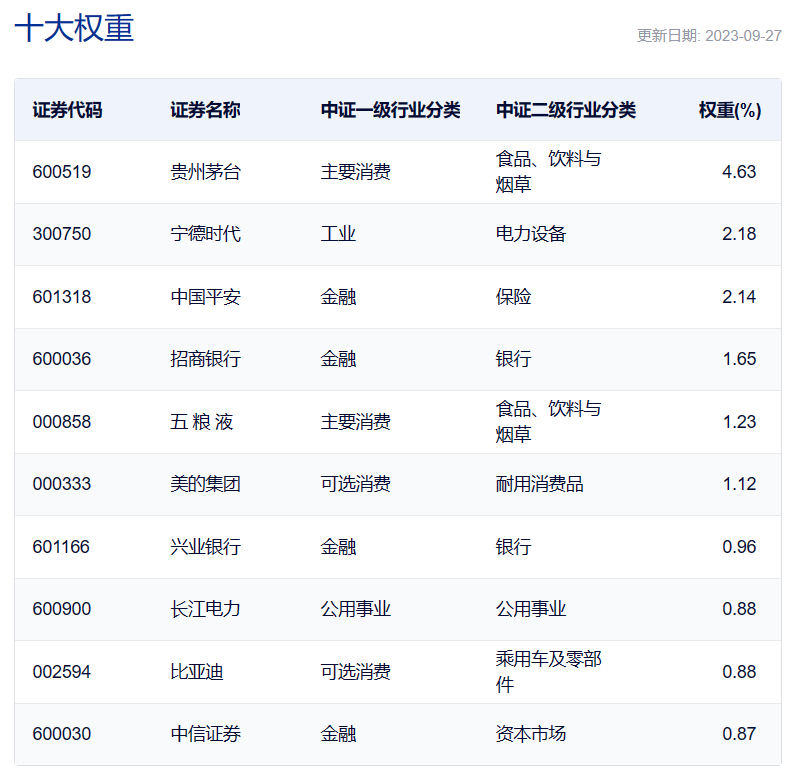Click the 电力设备 industry cell
800x773 pixels.
pyautogui.click(x=531, y=234)
